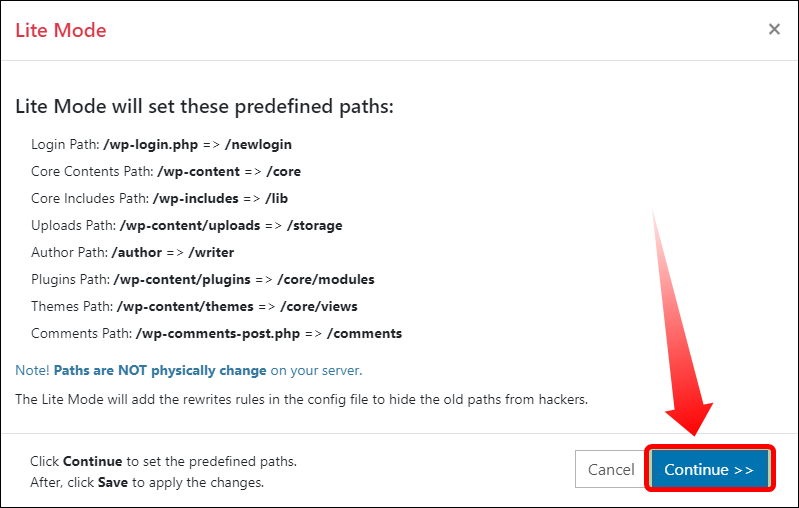Select the Core Contents Path line
The image size is (799, 508).
[x=166, y=171]
